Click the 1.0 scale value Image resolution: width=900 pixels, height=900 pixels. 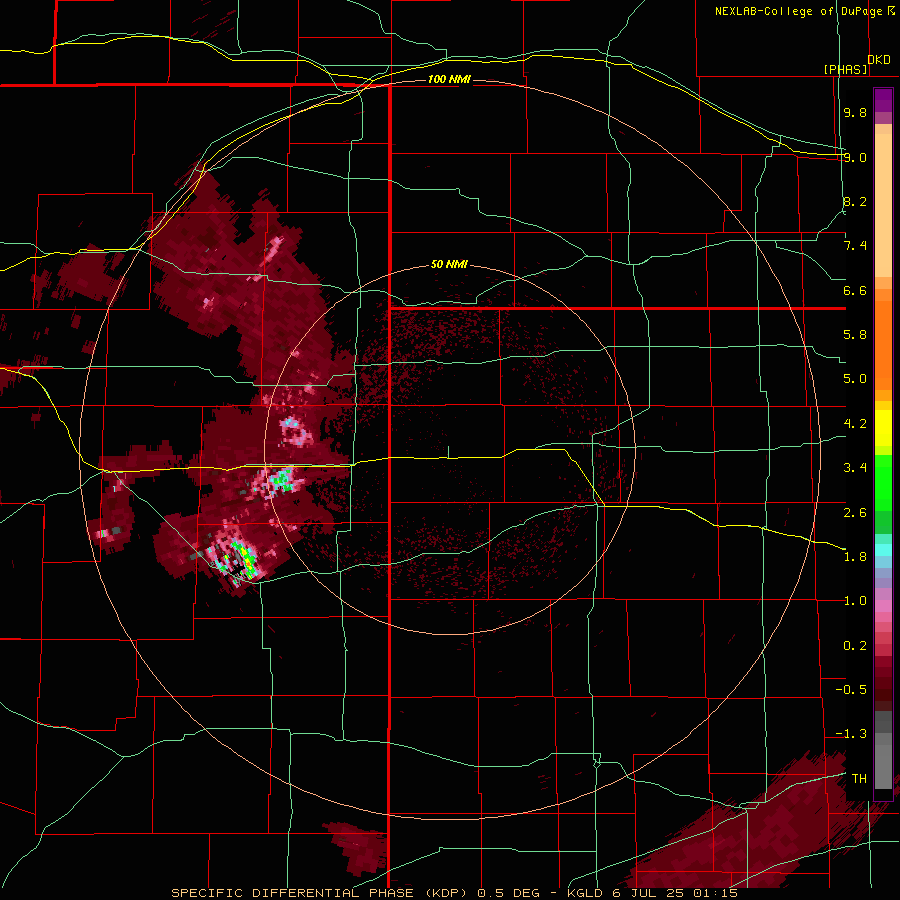tap(855, 601)
